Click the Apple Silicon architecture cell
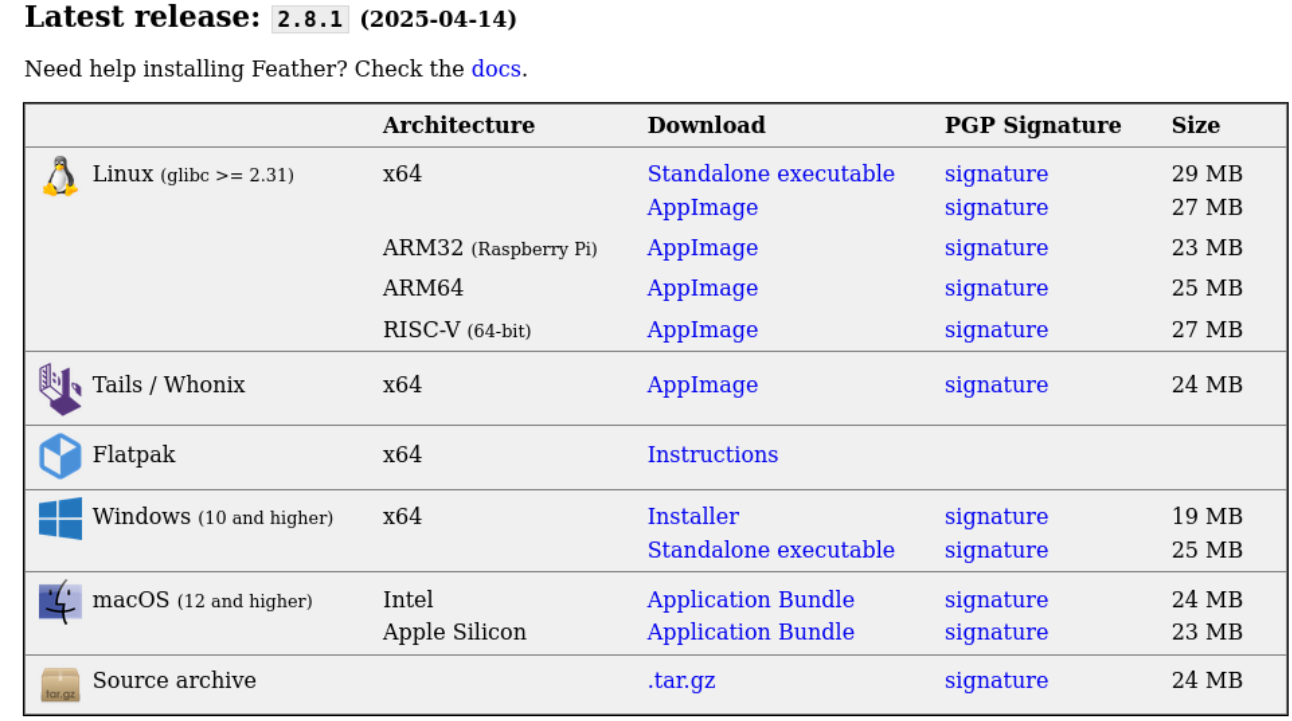 [454, 632]
